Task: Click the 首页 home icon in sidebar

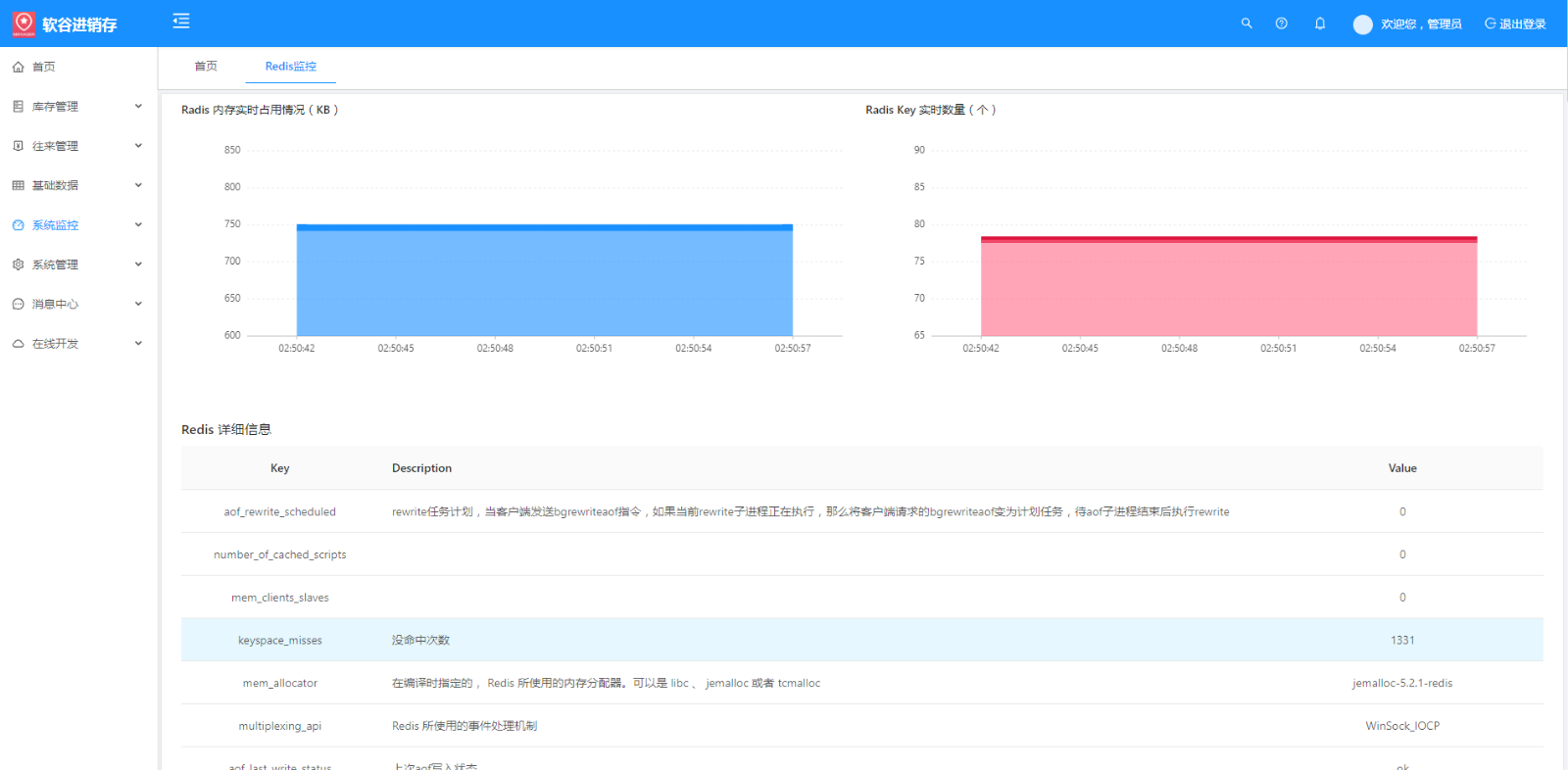Action: 19,67
